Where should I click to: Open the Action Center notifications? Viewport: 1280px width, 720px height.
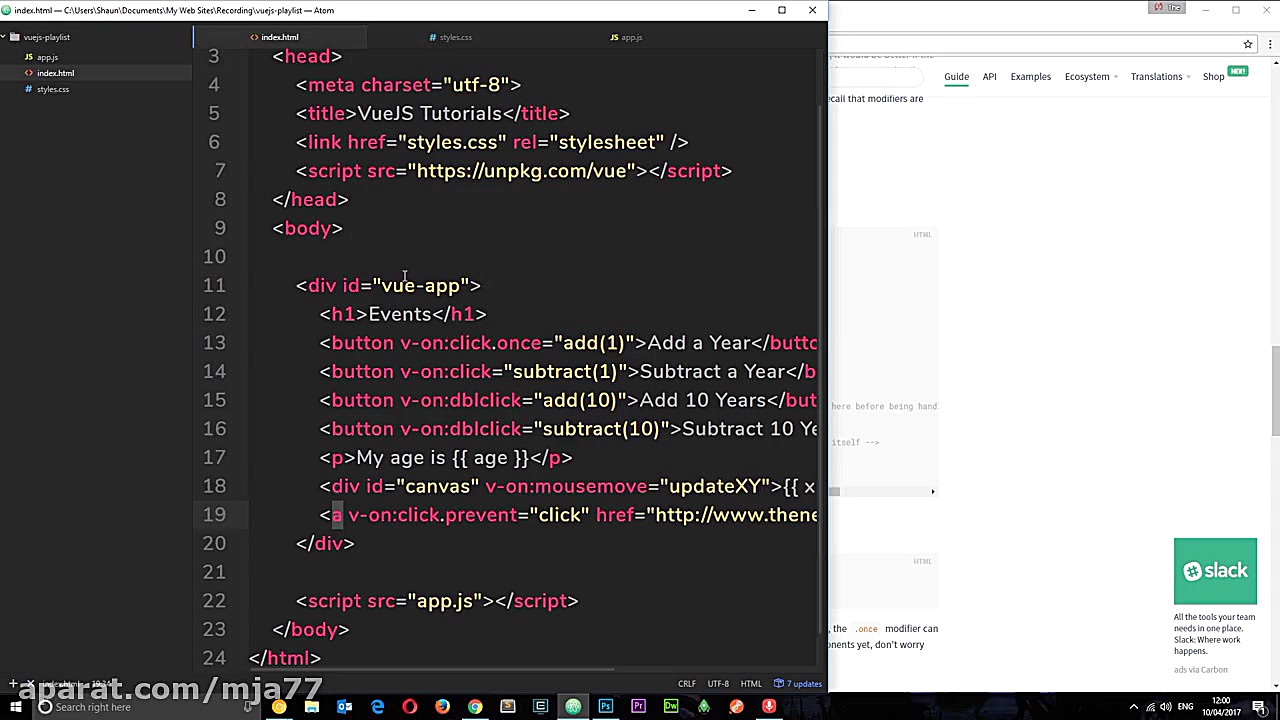pos(1259,707)
